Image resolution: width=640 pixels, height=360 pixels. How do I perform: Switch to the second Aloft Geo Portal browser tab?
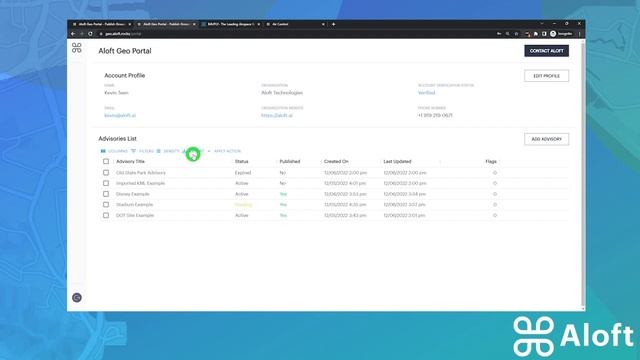tap(167, 24)
